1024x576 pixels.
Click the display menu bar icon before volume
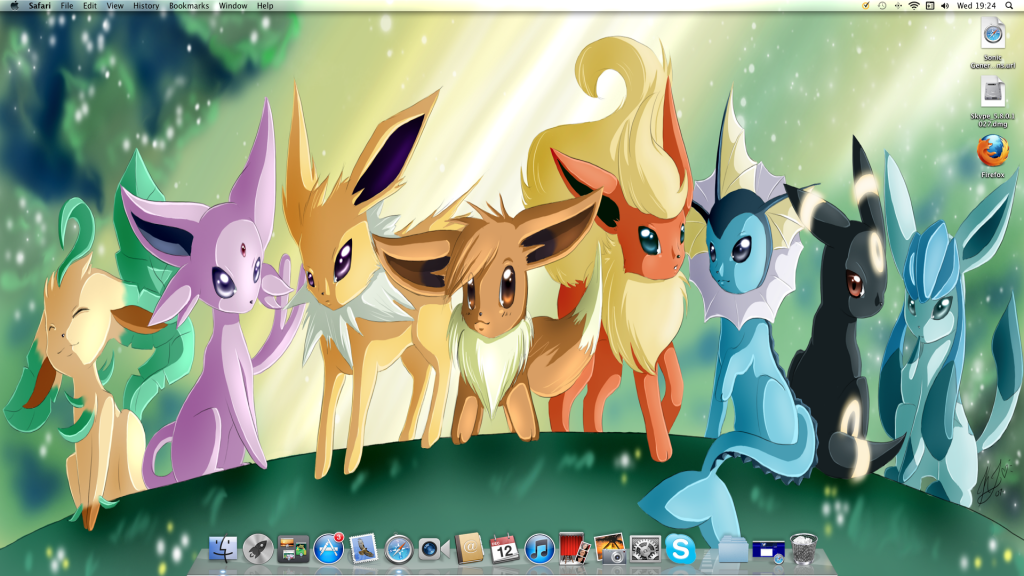click(930, 6)
